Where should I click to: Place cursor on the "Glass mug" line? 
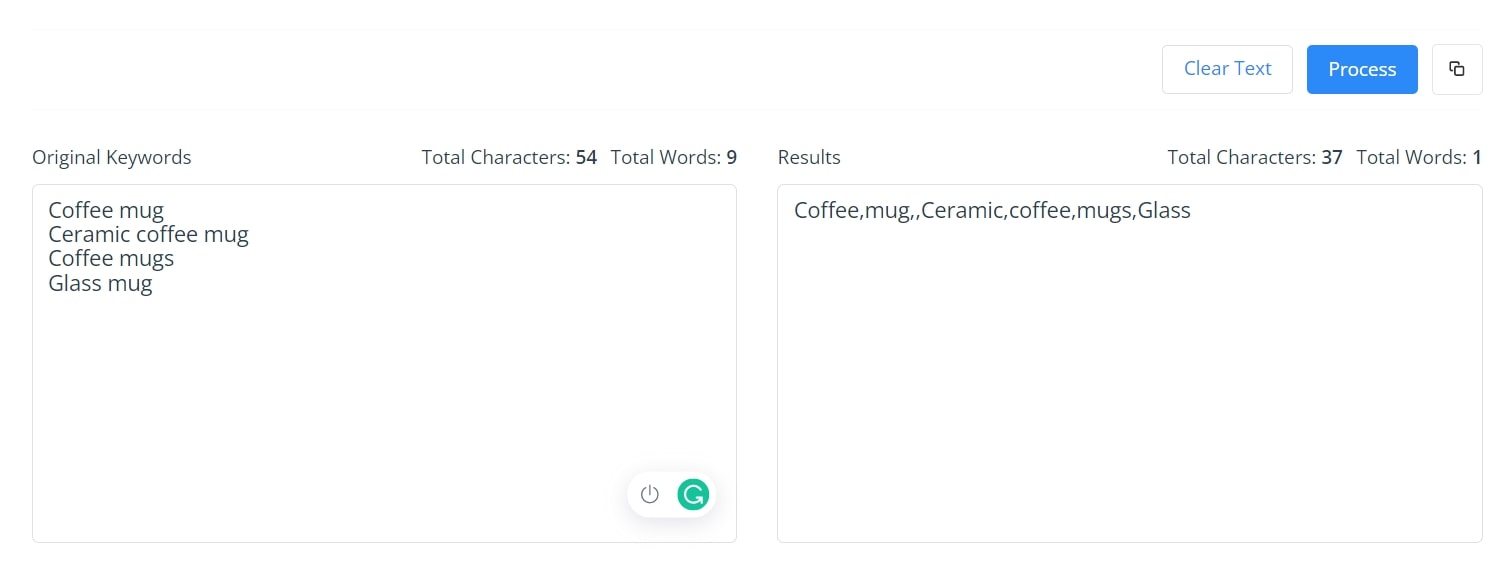click(100, 283)
